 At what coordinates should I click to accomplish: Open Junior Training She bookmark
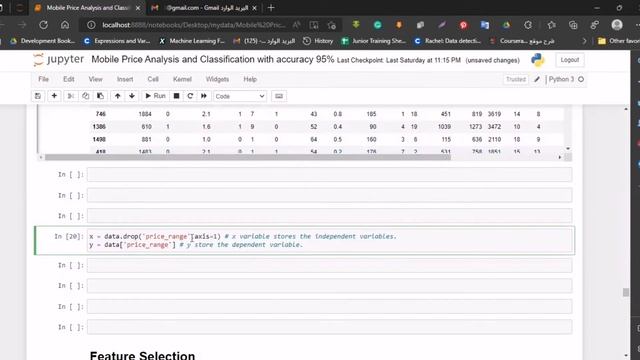coord(373,41)
